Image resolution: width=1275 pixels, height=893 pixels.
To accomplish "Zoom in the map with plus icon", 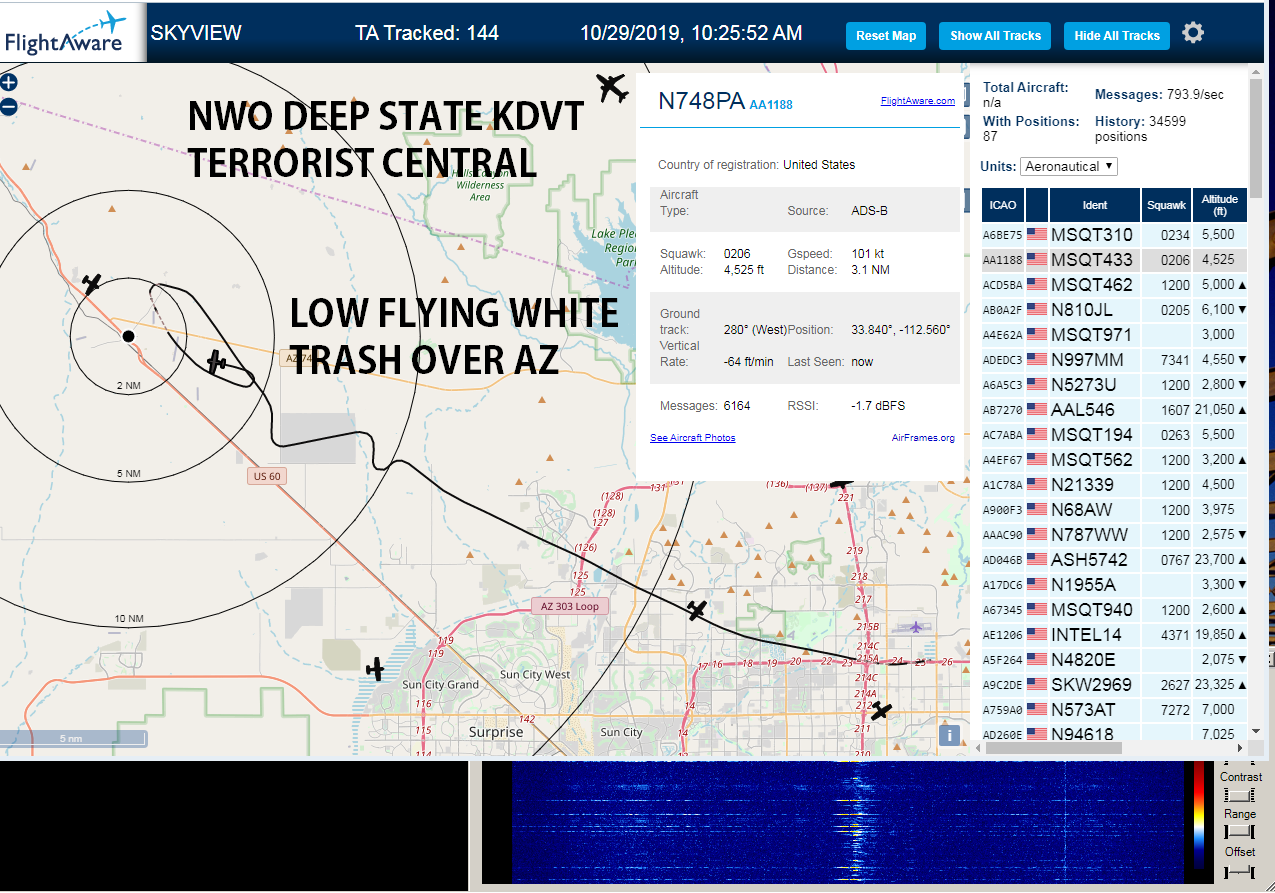I will click(8, 83).
